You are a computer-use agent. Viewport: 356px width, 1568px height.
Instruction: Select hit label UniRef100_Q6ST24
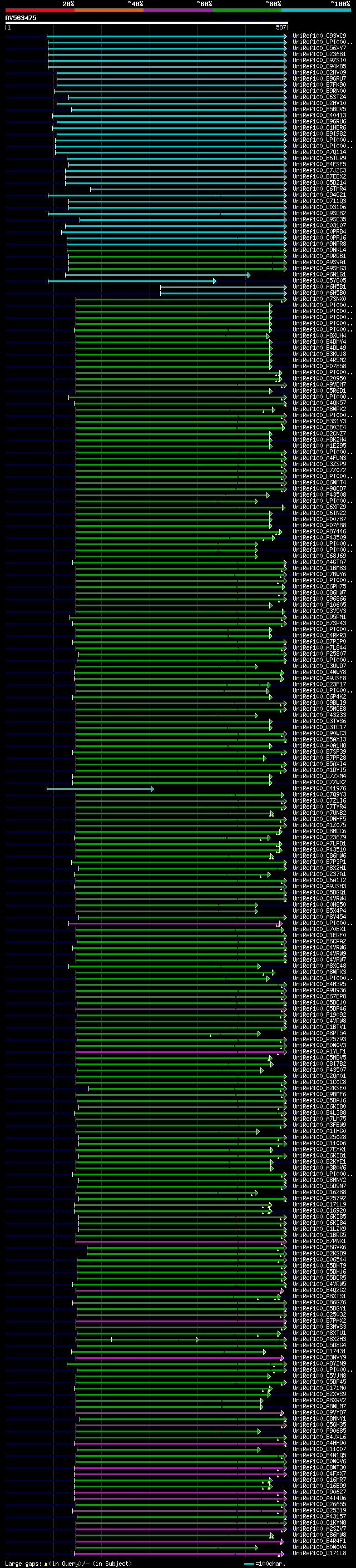click(x=319, y=97)
